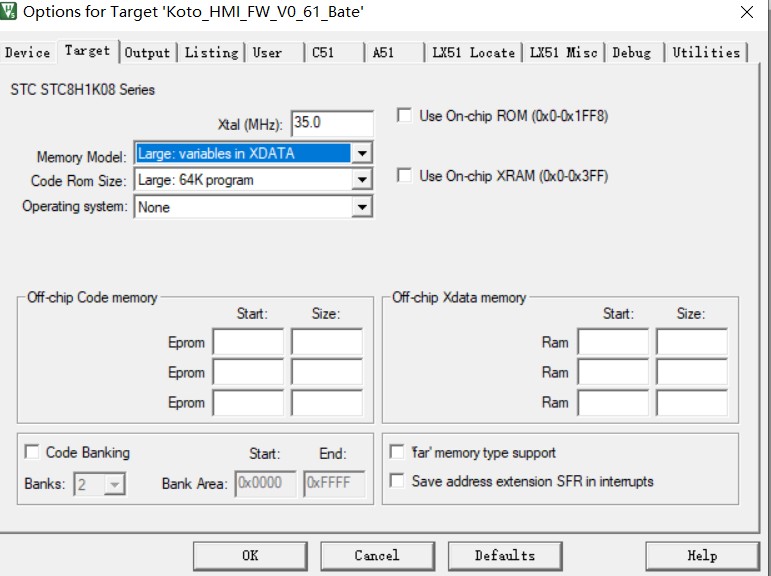Click first Ram Start field
Screen dimensions: 771x576
pyautogui.click(x=613, y=342)
